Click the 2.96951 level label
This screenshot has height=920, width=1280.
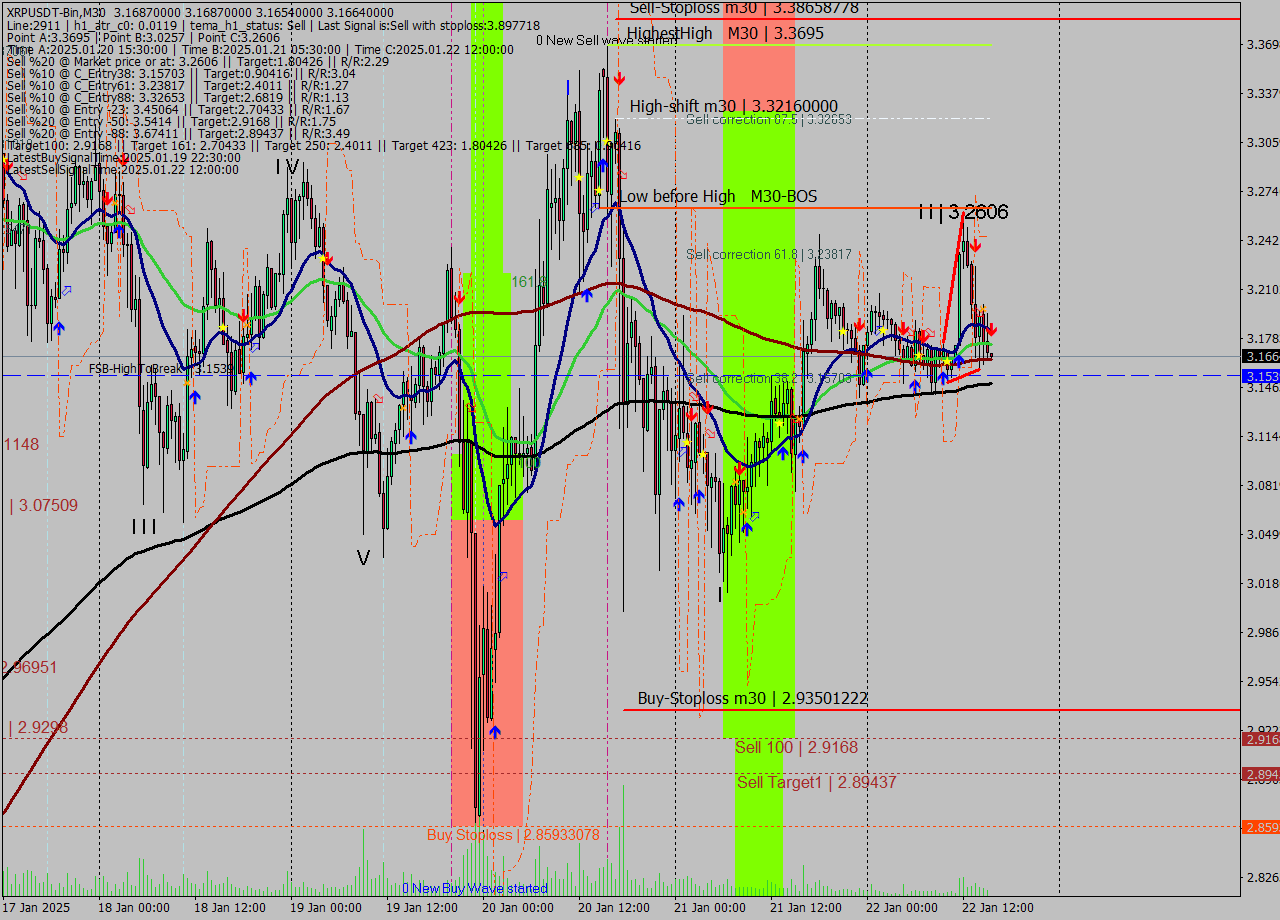point(29,667)
